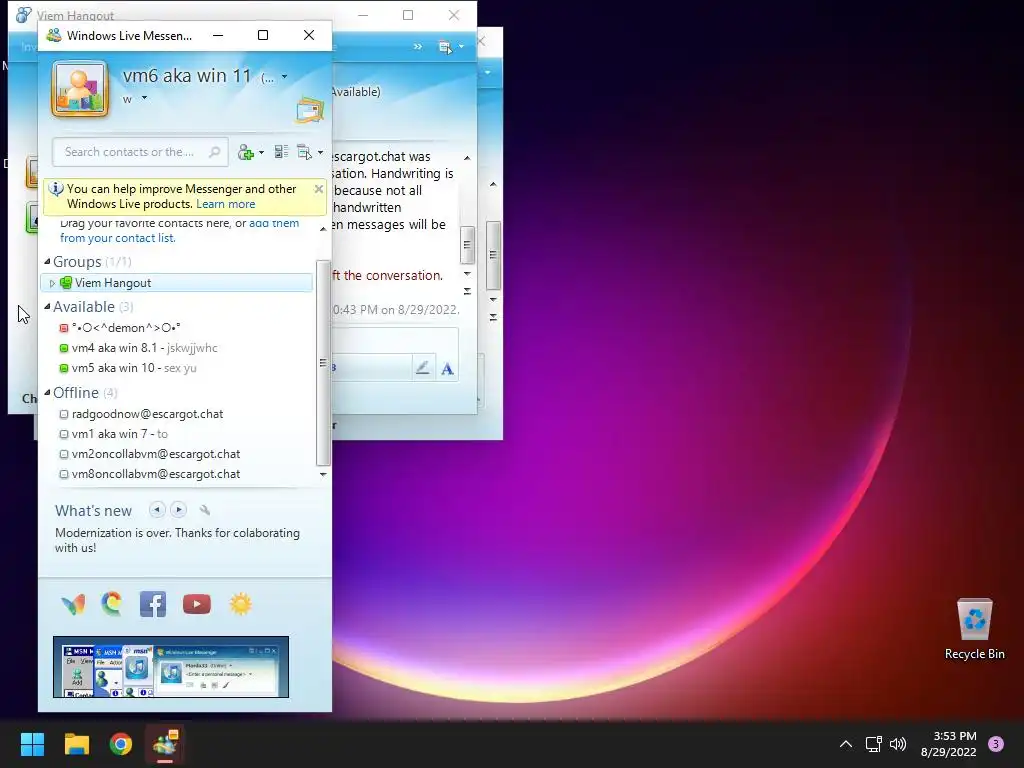Viewport: 1024px width, 768px height.
Task: Open the weather sun icon
Action: click(240, 604)
